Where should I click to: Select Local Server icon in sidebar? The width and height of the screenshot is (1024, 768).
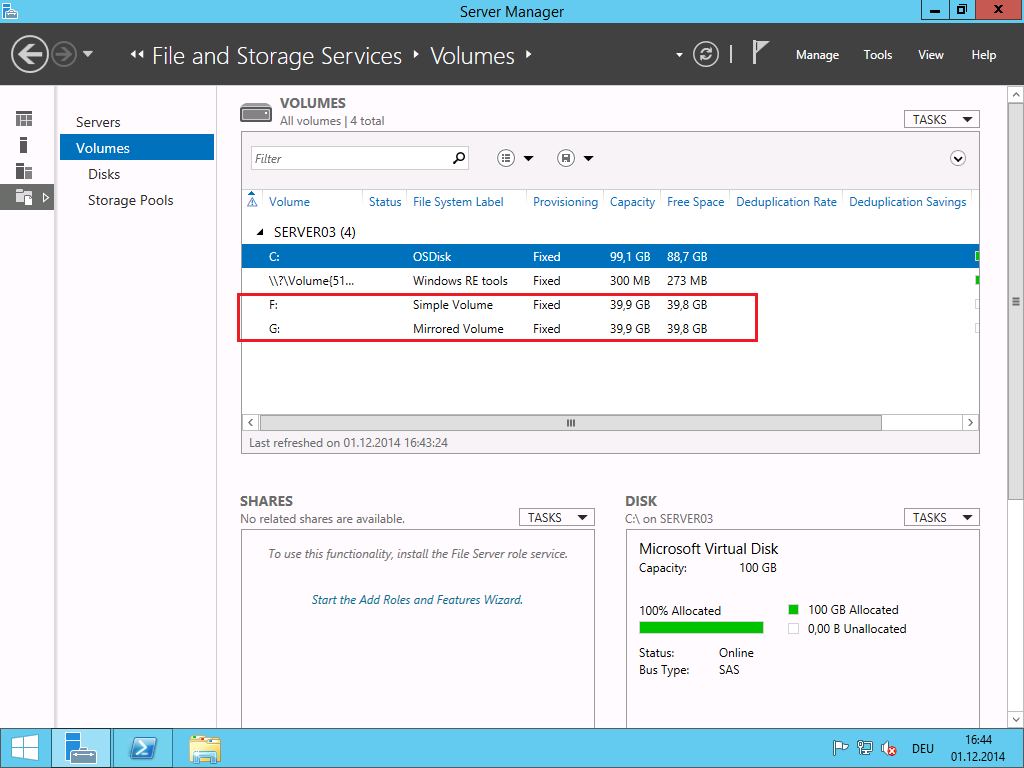[24, 145]
